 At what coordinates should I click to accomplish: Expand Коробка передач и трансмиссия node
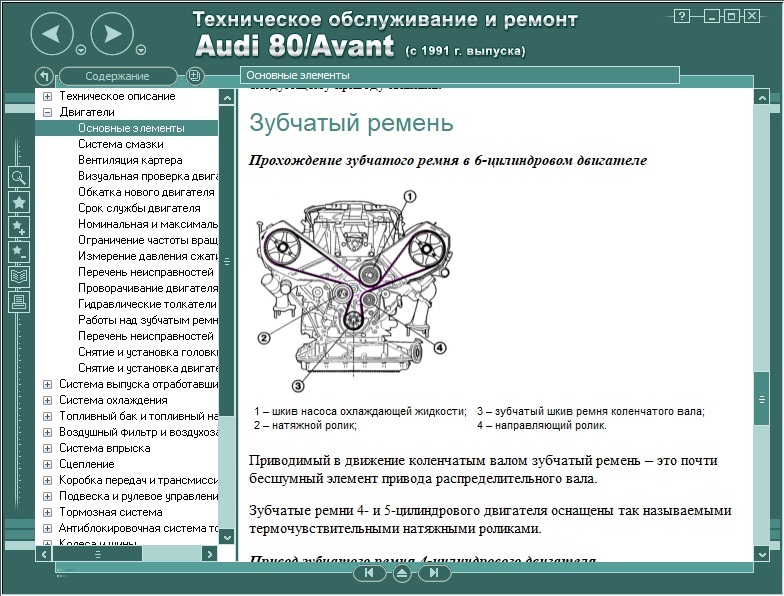48,480
